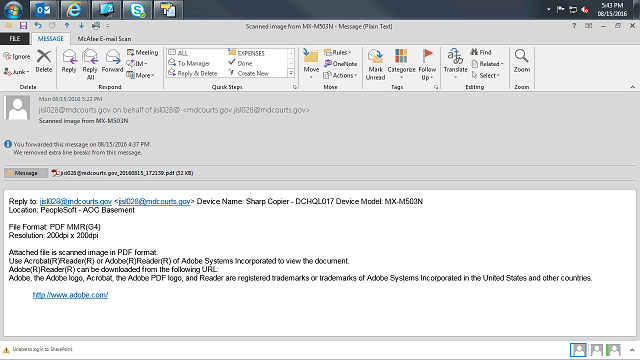Open the Follow Up flag menu
Viewport: 640px width, 360px height.
(427, 64)
